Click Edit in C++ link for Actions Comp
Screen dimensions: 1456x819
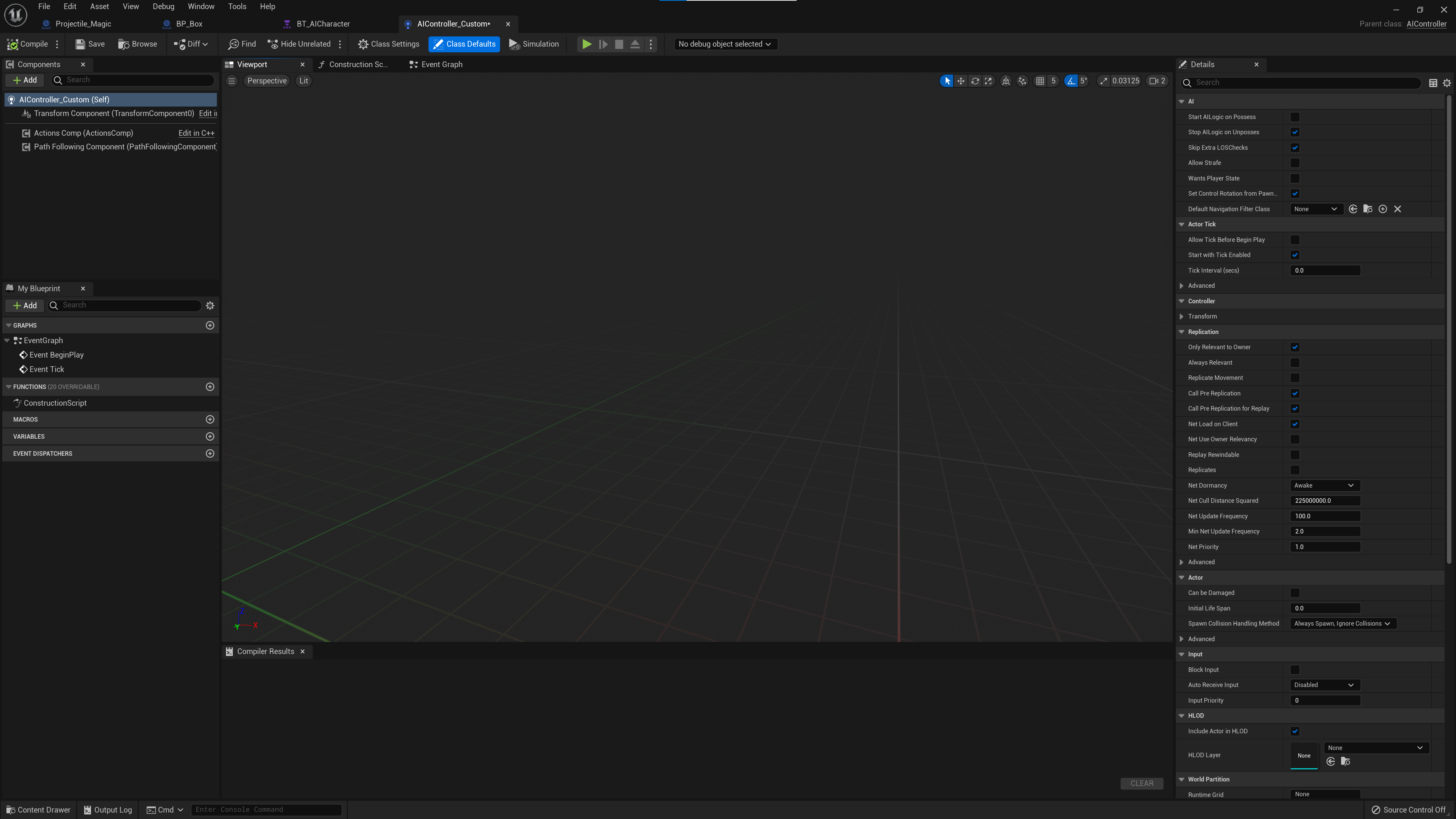[x=196, y=133]
